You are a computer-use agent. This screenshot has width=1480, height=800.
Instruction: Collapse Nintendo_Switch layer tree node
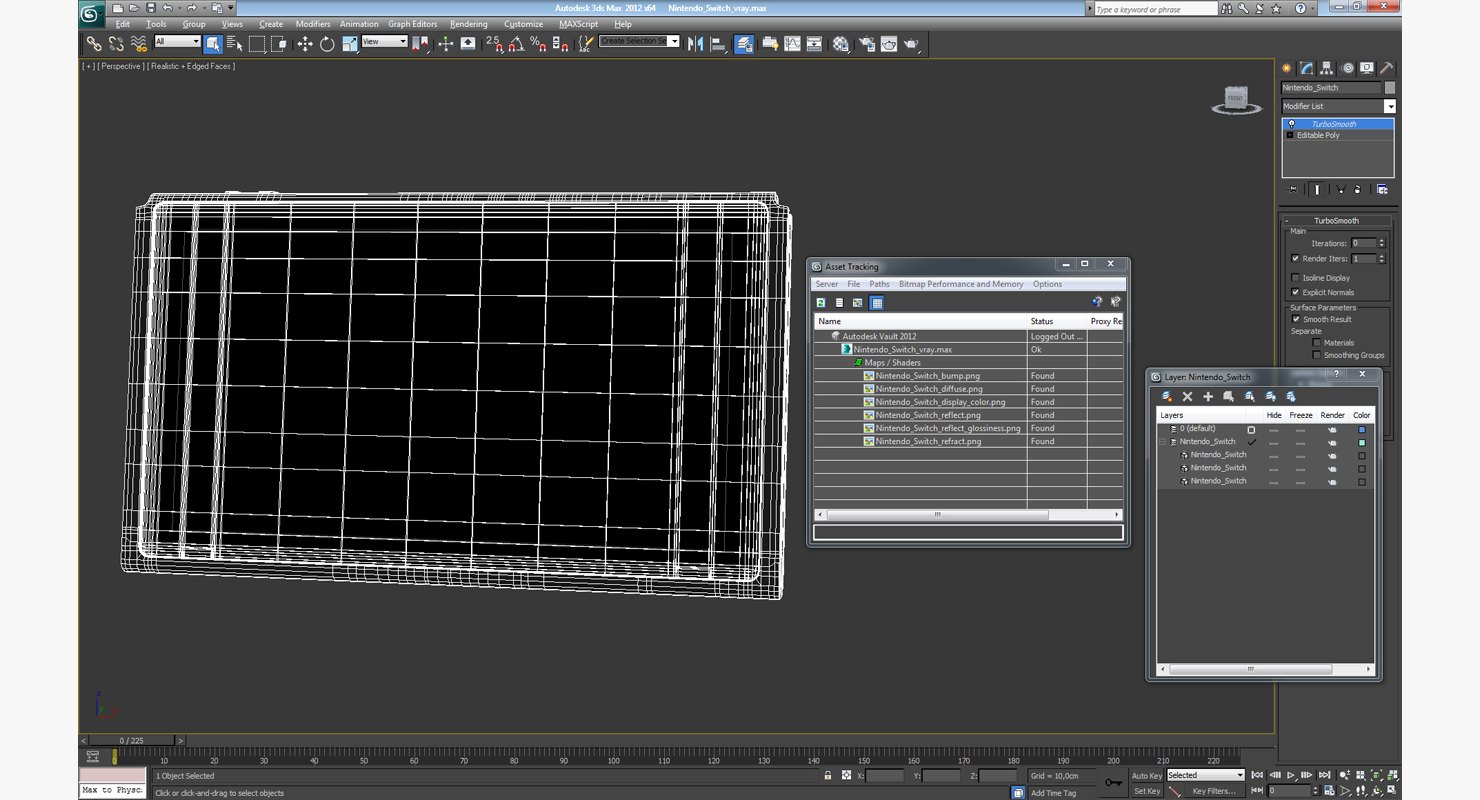[x=1162, y=442]
